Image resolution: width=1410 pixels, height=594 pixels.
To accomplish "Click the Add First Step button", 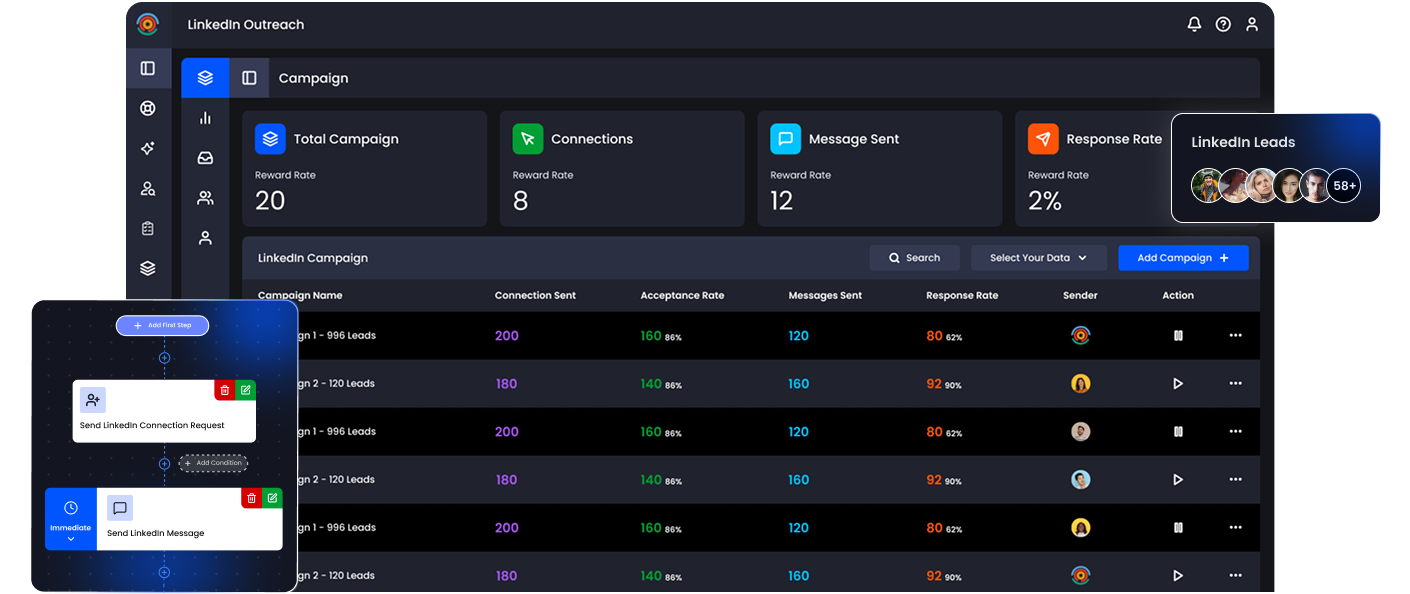I will tap(162, 325).
